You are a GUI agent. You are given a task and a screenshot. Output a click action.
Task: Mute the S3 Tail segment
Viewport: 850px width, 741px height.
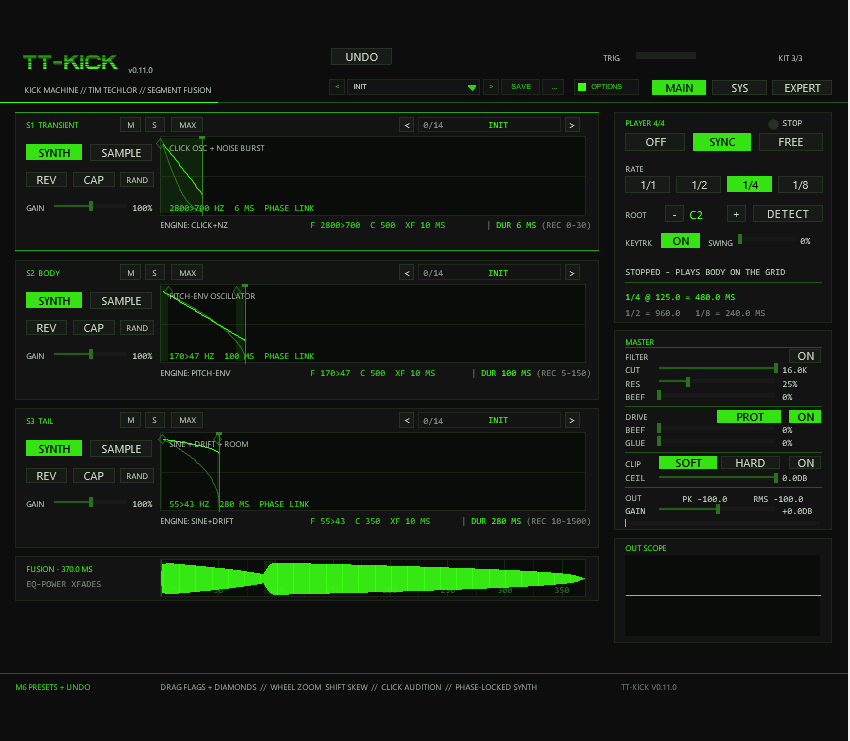coord(131,420)
